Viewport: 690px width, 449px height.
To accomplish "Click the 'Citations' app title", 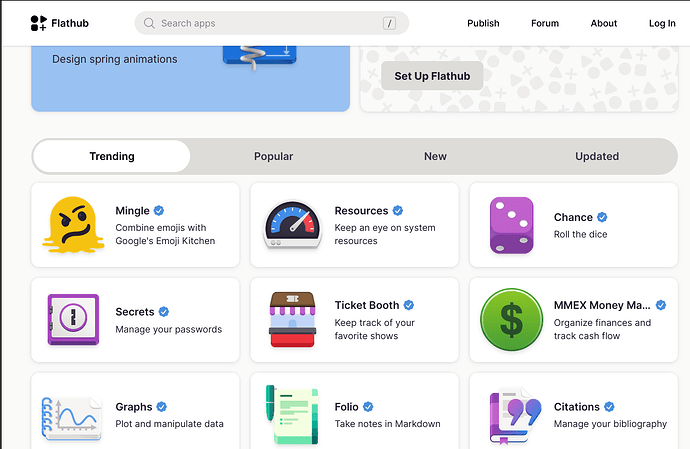I will coord(576,407).
